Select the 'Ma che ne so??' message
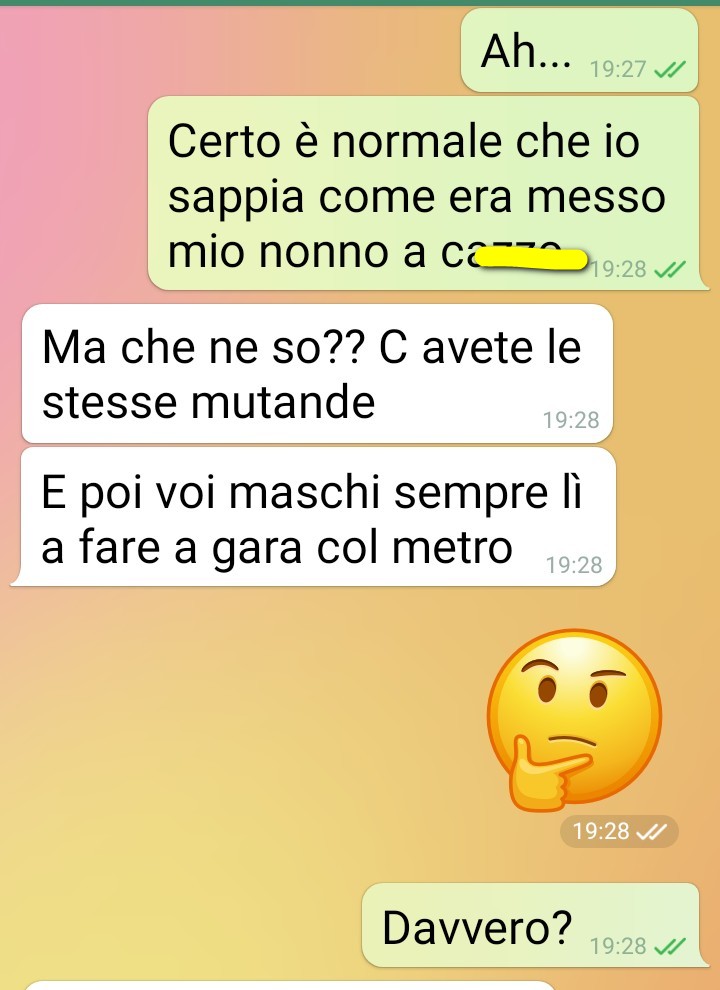The width and height of the screenshot is (720, 990). point(317,374)
